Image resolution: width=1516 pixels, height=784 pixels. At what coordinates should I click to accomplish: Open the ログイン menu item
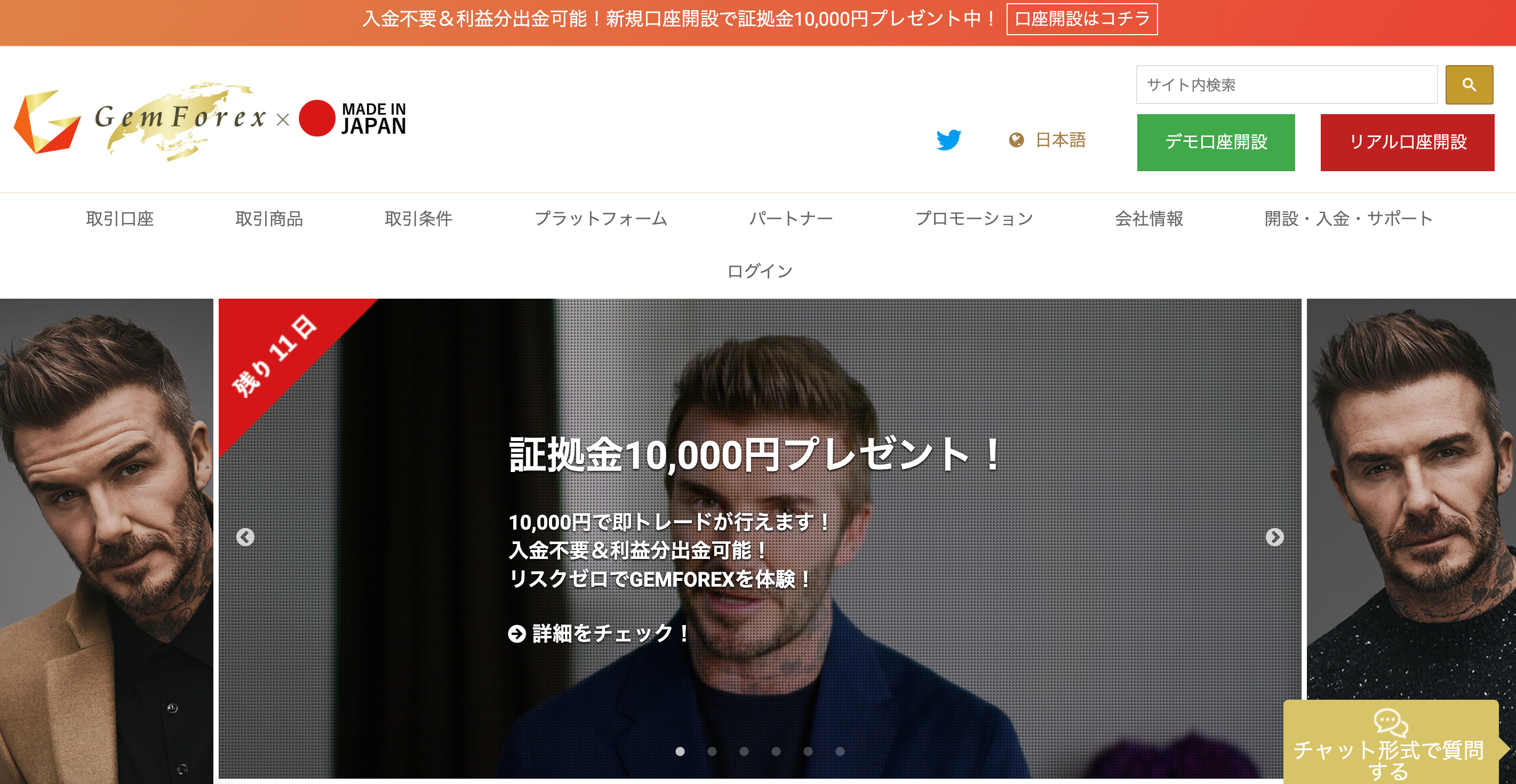[x=760, y=271]
